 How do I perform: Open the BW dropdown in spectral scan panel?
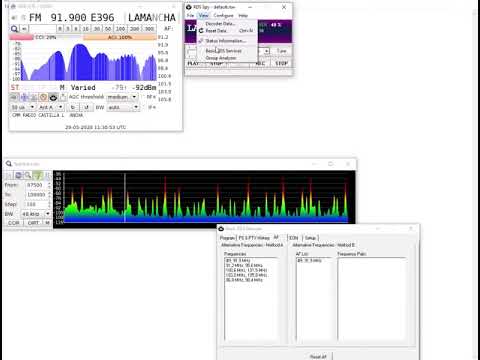[x=36, y=214]
